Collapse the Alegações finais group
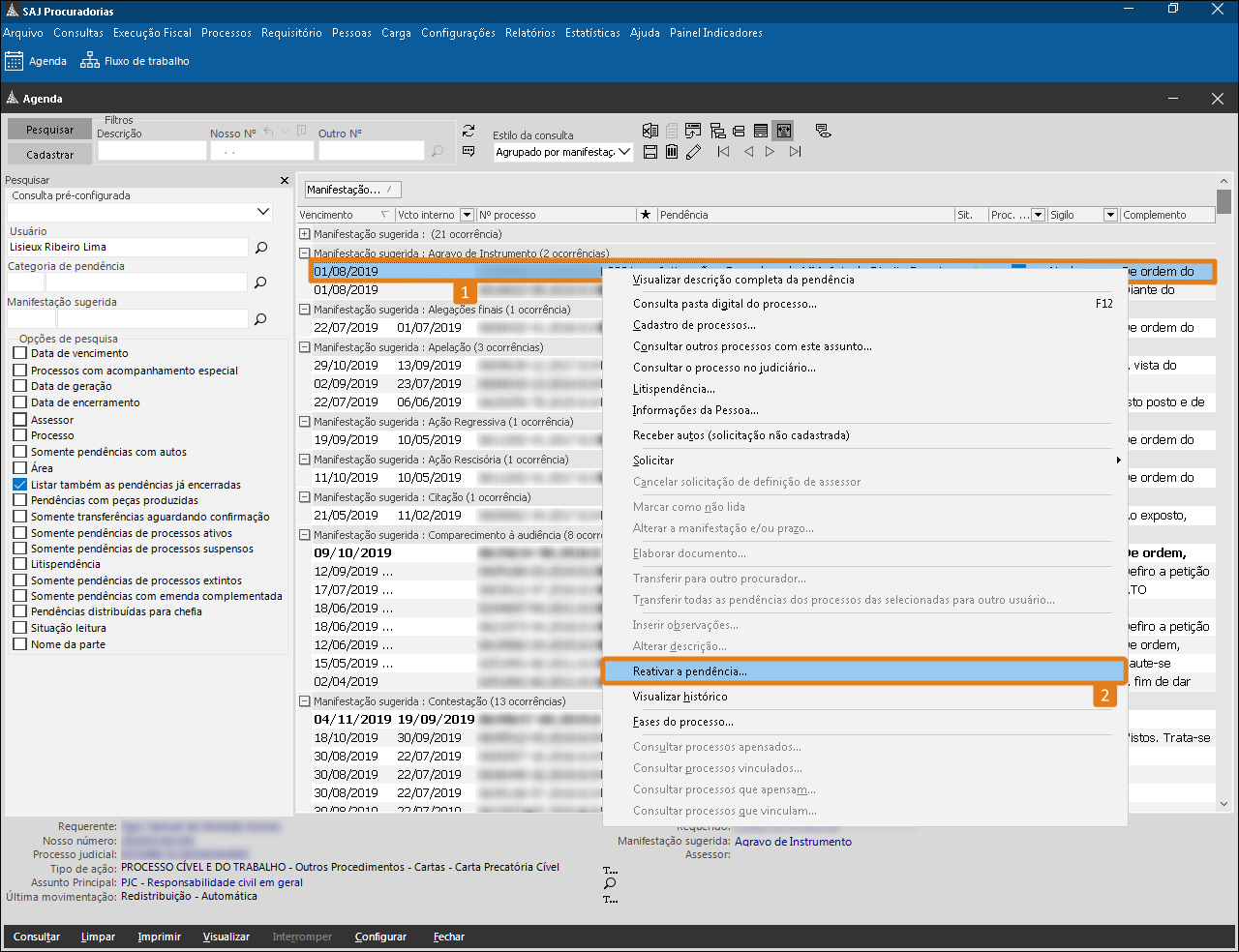 point(305,310)
